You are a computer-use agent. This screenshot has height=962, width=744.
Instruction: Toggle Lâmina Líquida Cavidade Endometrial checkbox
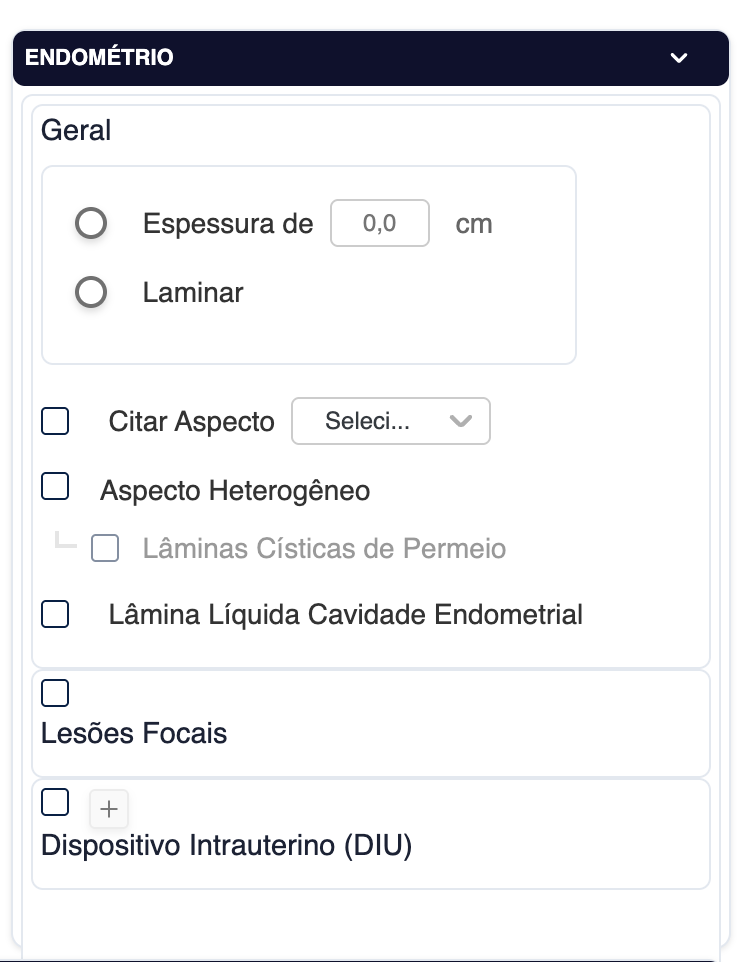[x=55, y=613]
